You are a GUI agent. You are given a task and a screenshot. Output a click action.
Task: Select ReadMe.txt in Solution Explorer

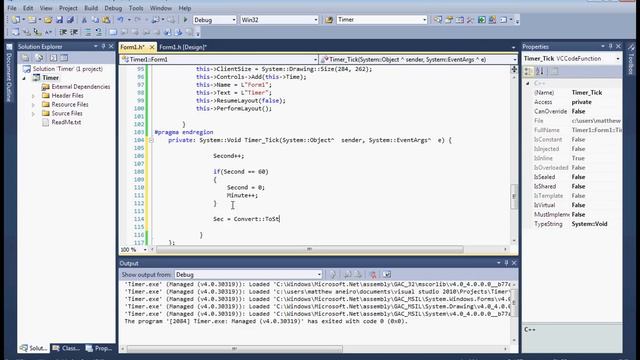[66, 122]
